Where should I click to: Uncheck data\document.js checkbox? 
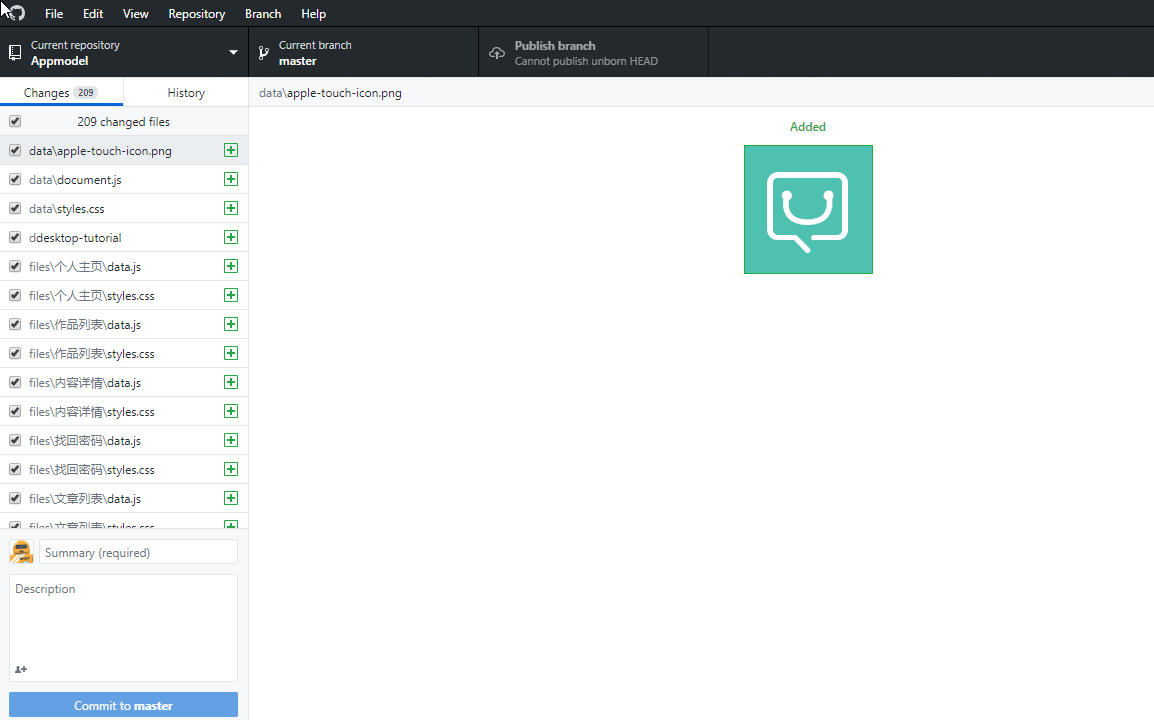point(15,179)
